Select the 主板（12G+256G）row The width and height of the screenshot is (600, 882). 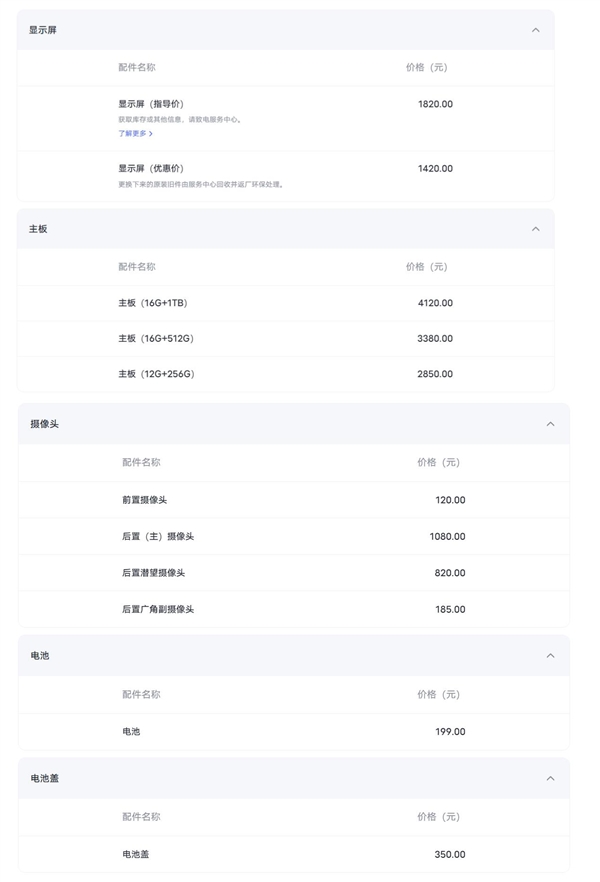coord(300,374)
